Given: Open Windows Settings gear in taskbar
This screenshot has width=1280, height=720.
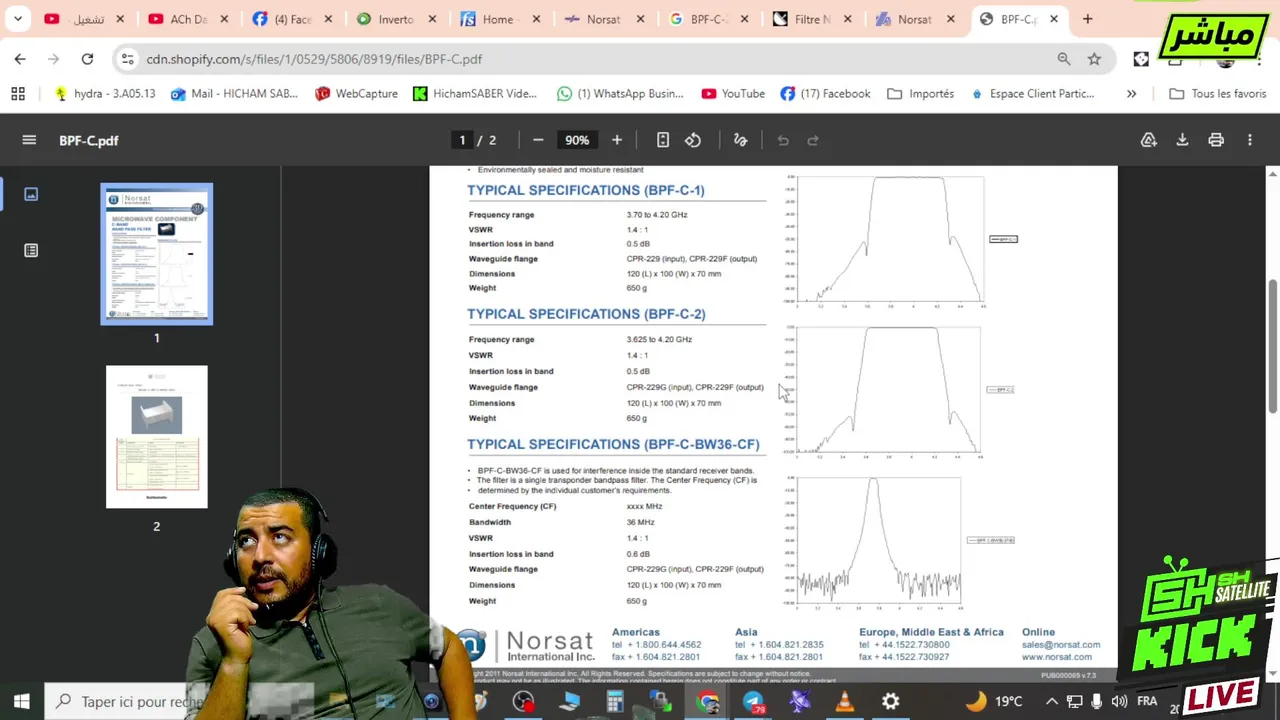Looking at the screenshot, I should pyautogui.click(x=890, y=701).
